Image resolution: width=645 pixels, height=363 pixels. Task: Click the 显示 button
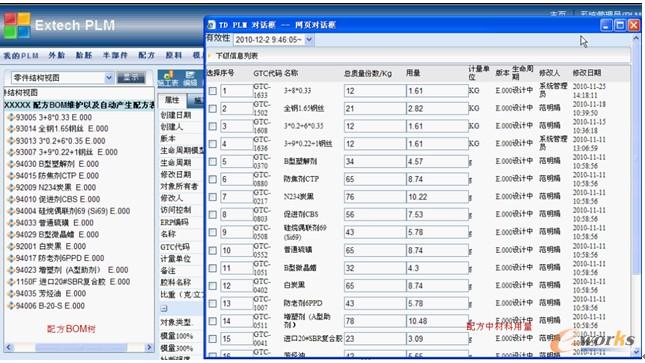pyautogui.click(x=131, y=77)
